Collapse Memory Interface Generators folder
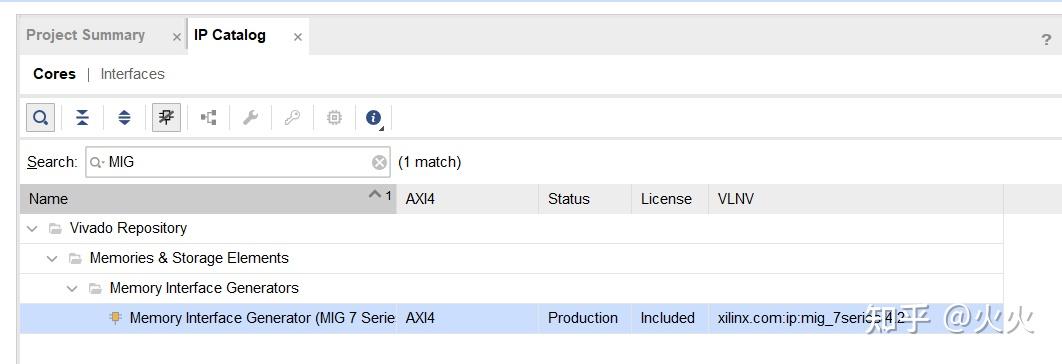 coord(72,289)
